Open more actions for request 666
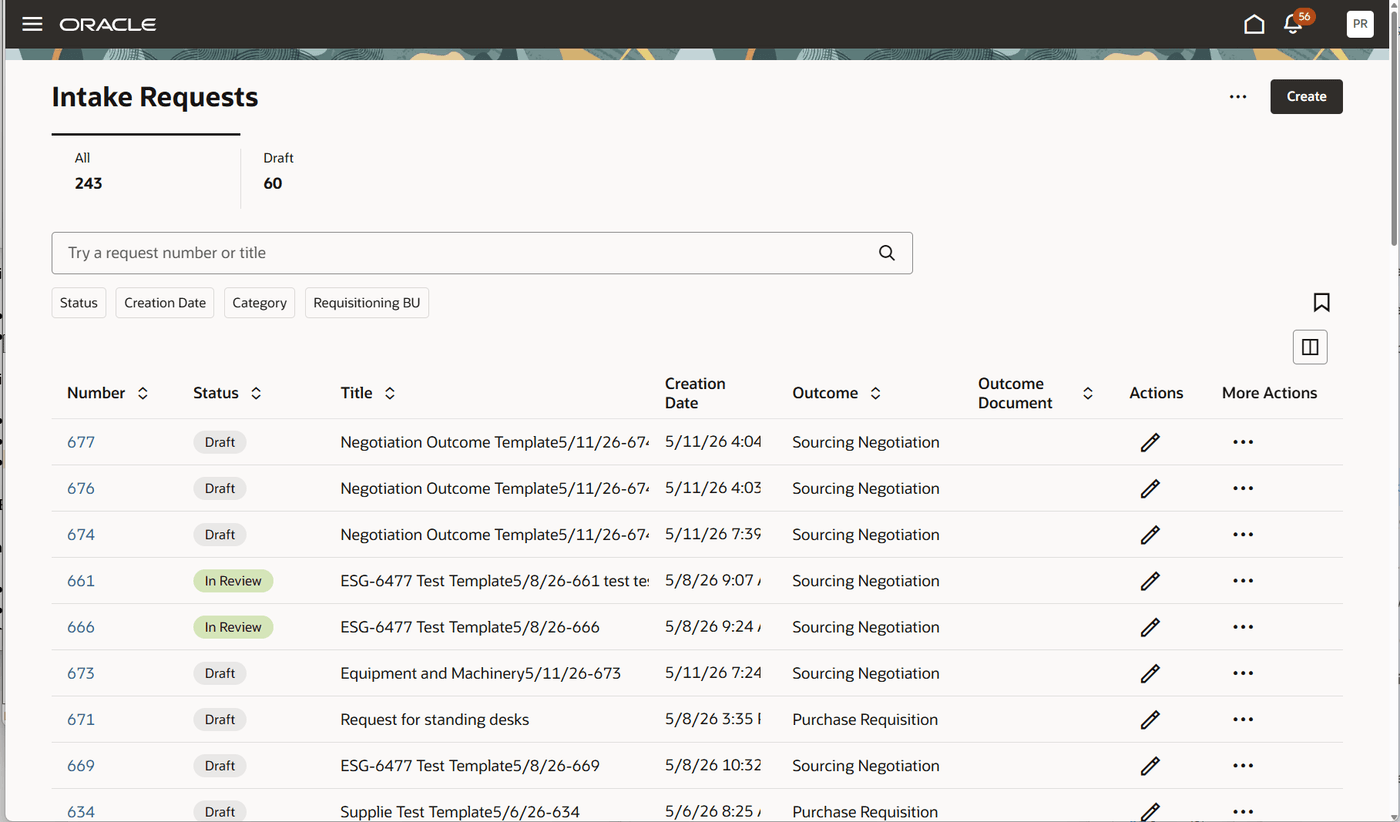 point(1243,627)
